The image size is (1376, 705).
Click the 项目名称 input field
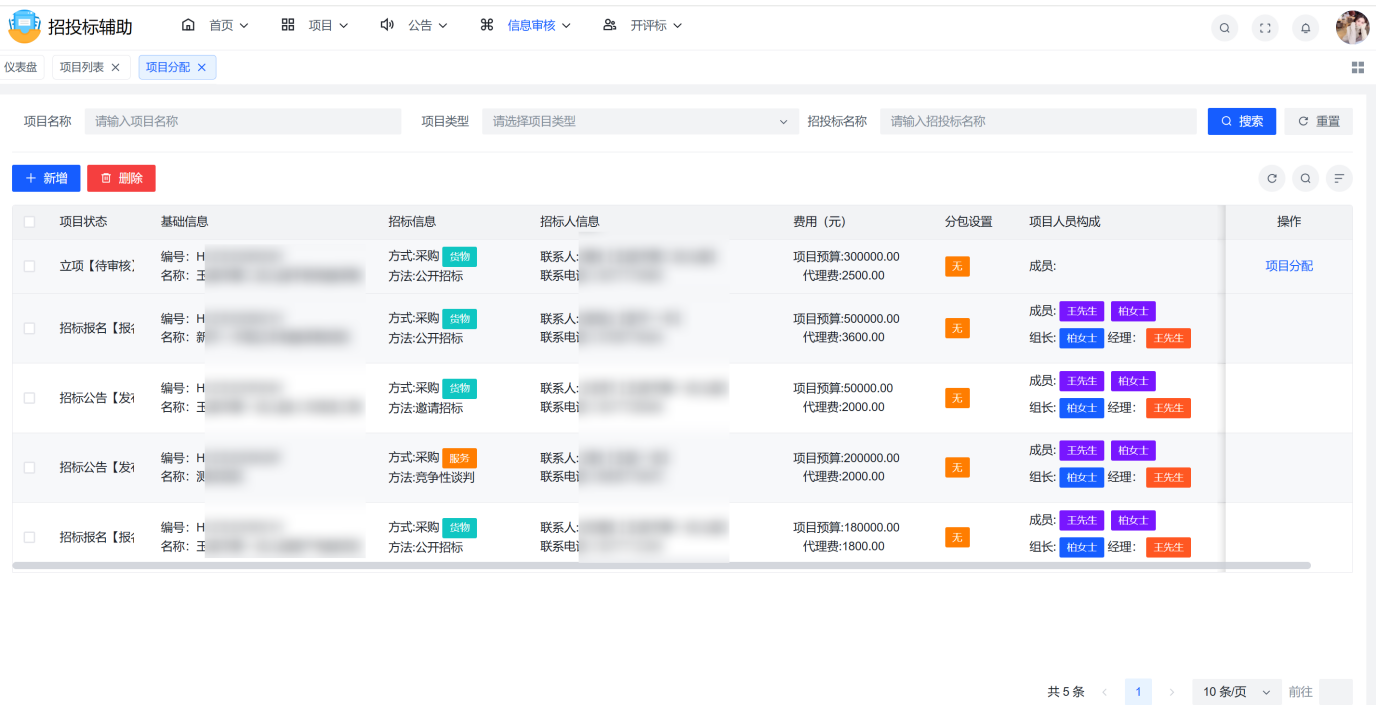[240, 120]
